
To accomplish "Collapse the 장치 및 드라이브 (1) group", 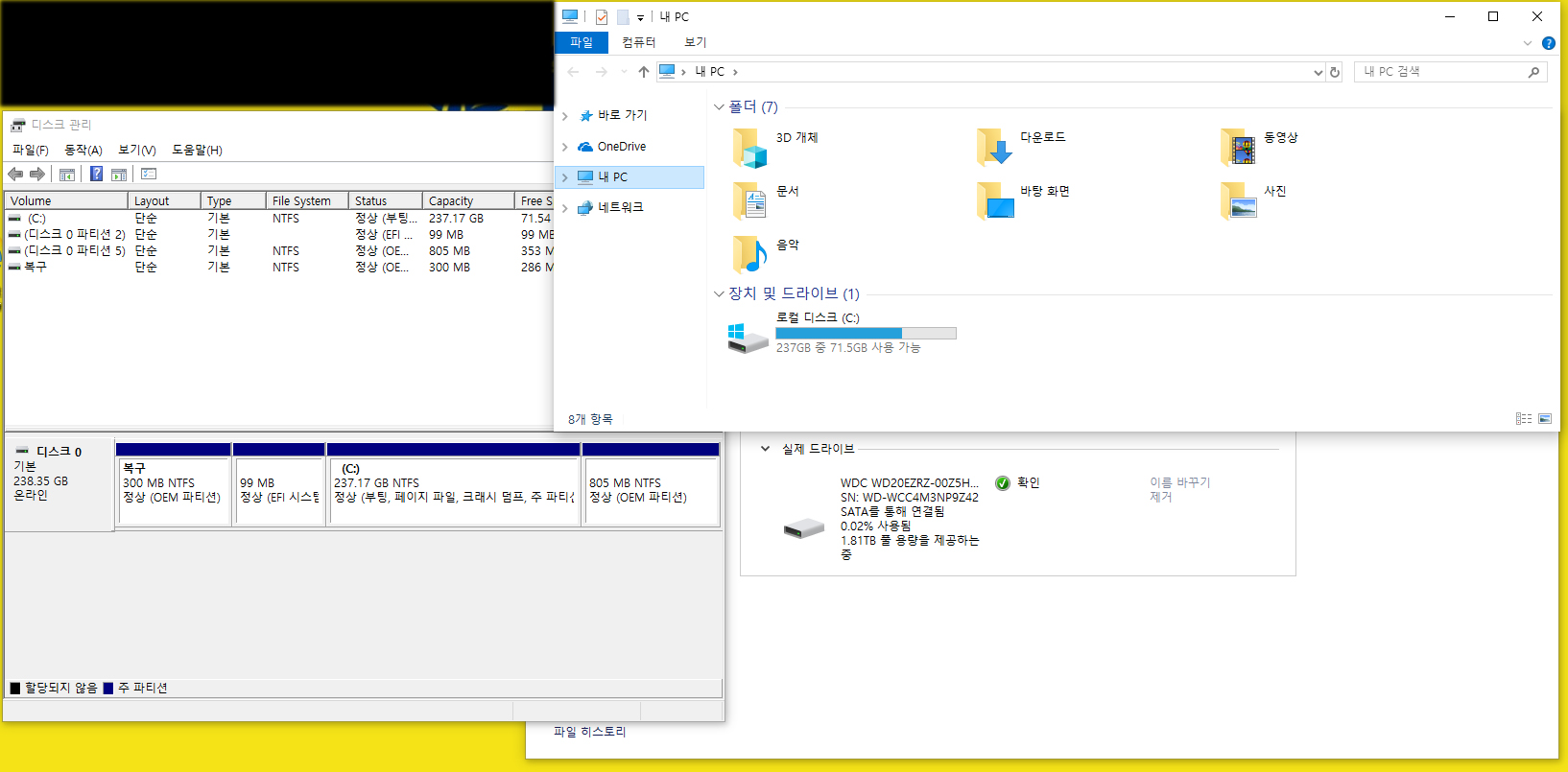I will 720,294.
